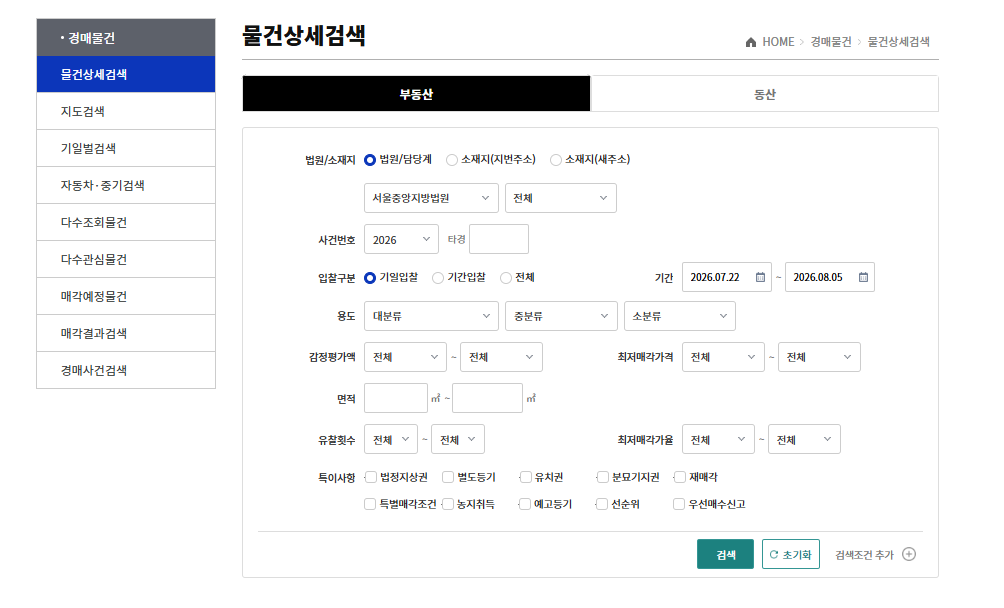The width and height of the screenshot is (1004, 608).
Task: Click the maximum 면적 input field
Action: (487, 398)
